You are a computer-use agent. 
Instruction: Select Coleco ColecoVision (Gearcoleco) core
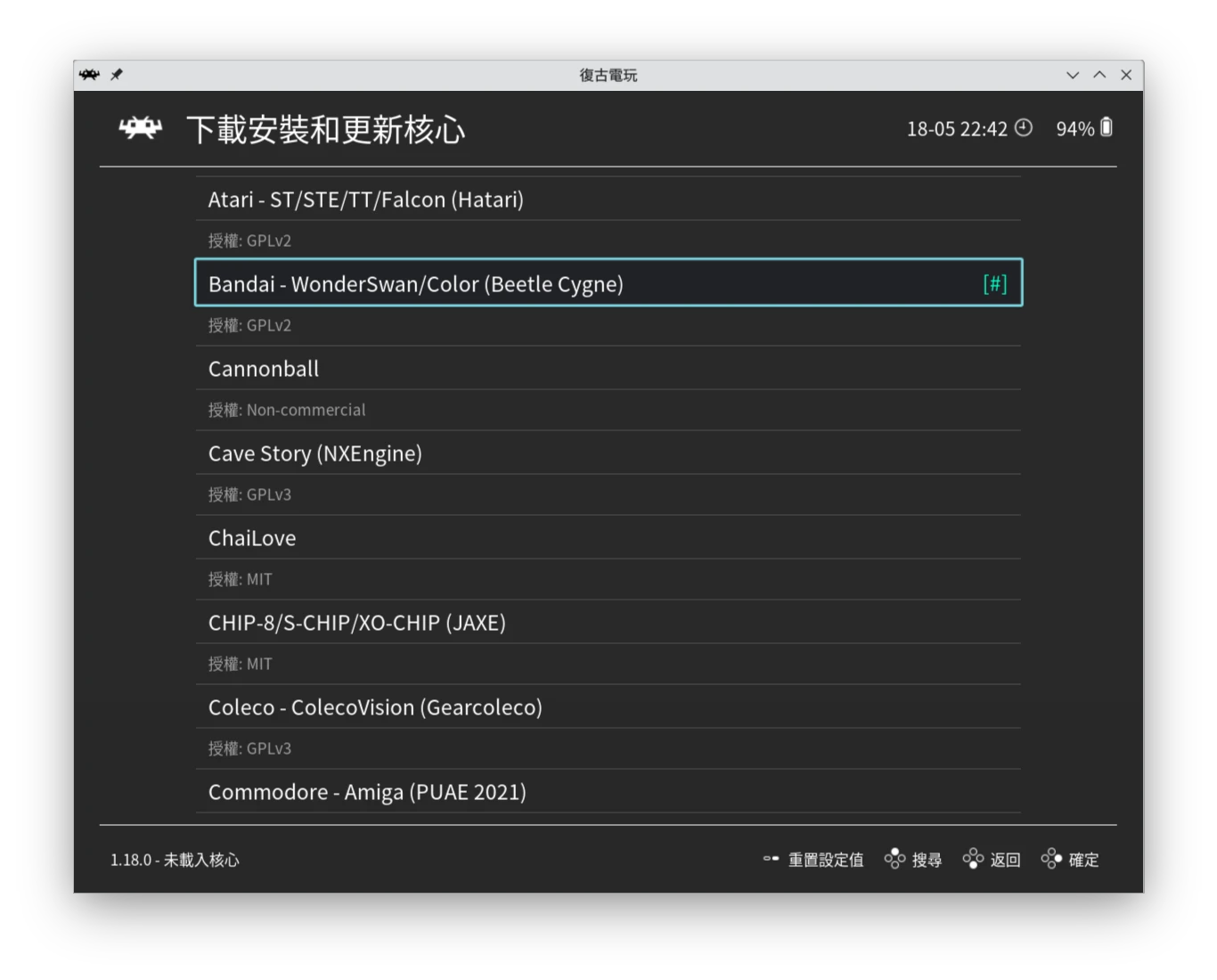coord(375,707)
